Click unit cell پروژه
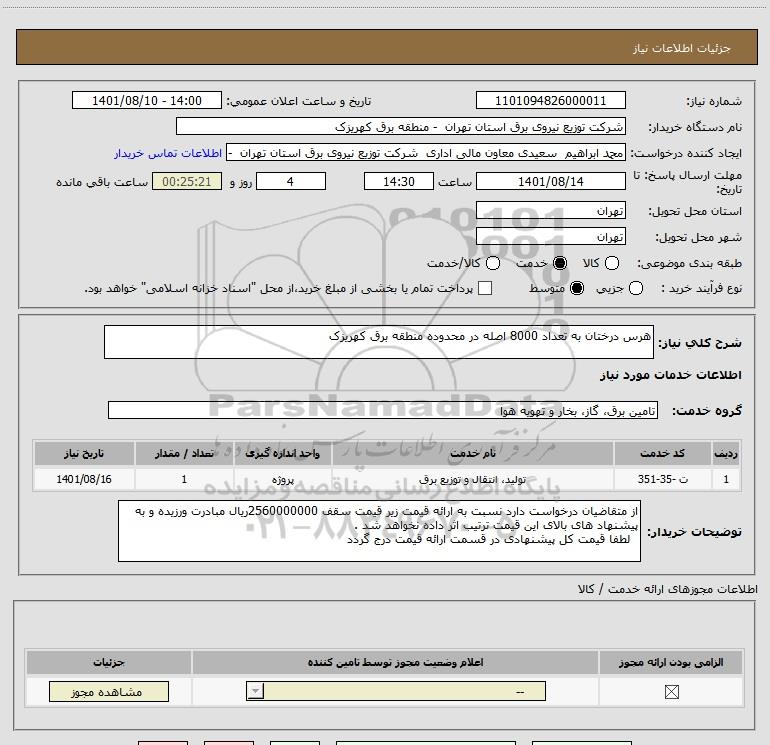770x745 pixels. click(x=283, y=479)
